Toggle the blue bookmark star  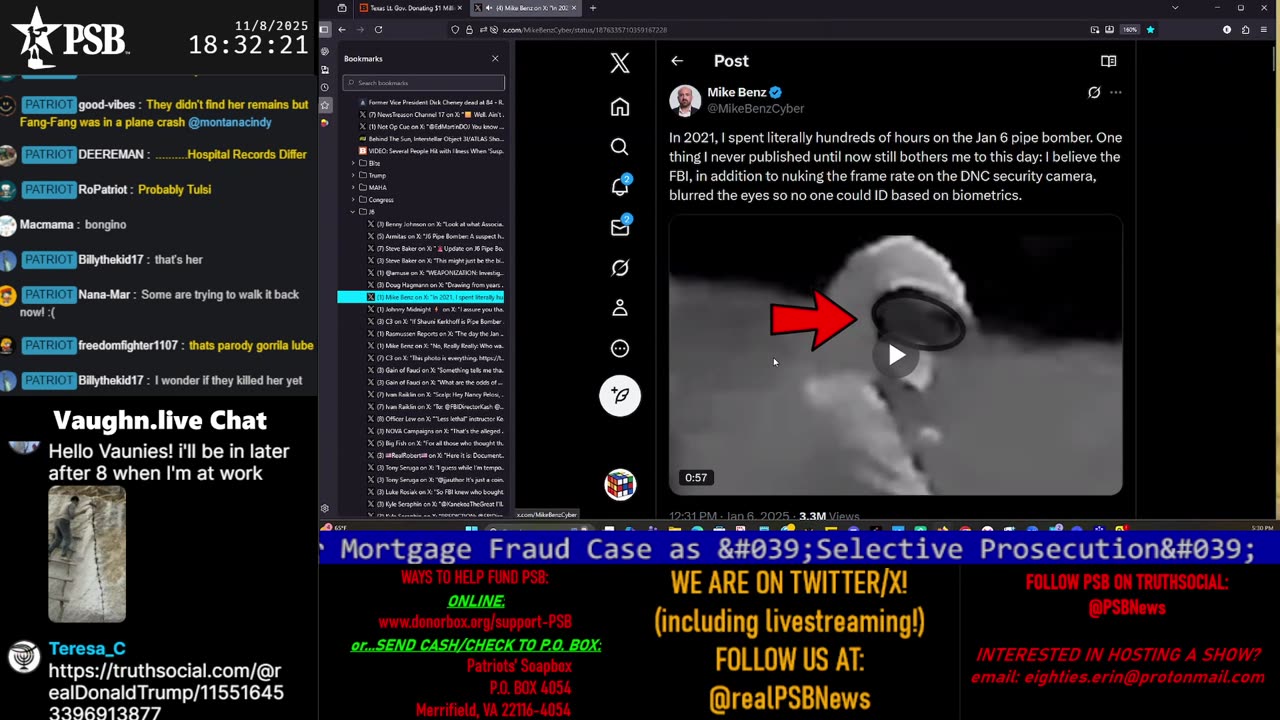click(x=1150, y=30)
